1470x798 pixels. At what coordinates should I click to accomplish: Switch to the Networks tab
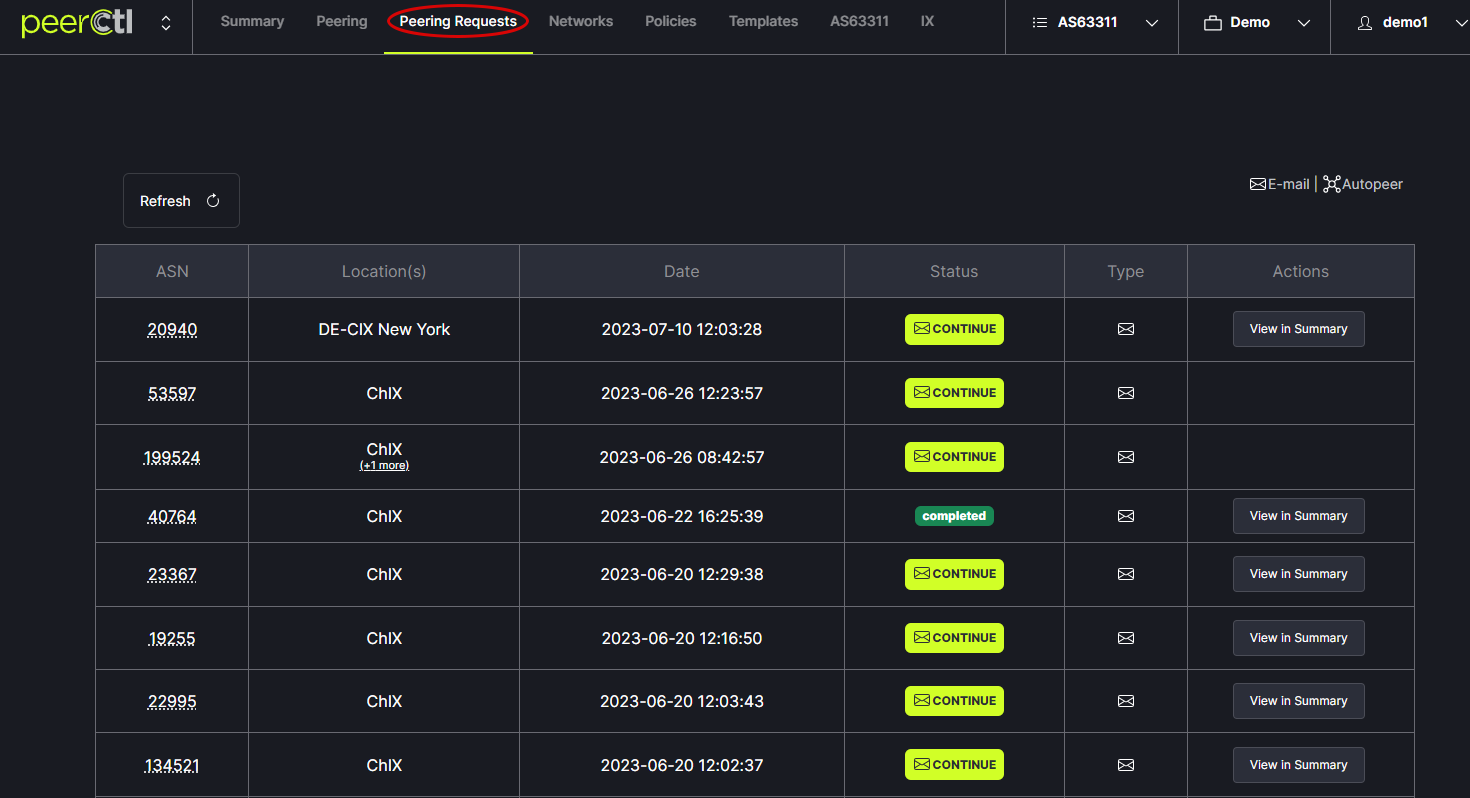(580, 21)
